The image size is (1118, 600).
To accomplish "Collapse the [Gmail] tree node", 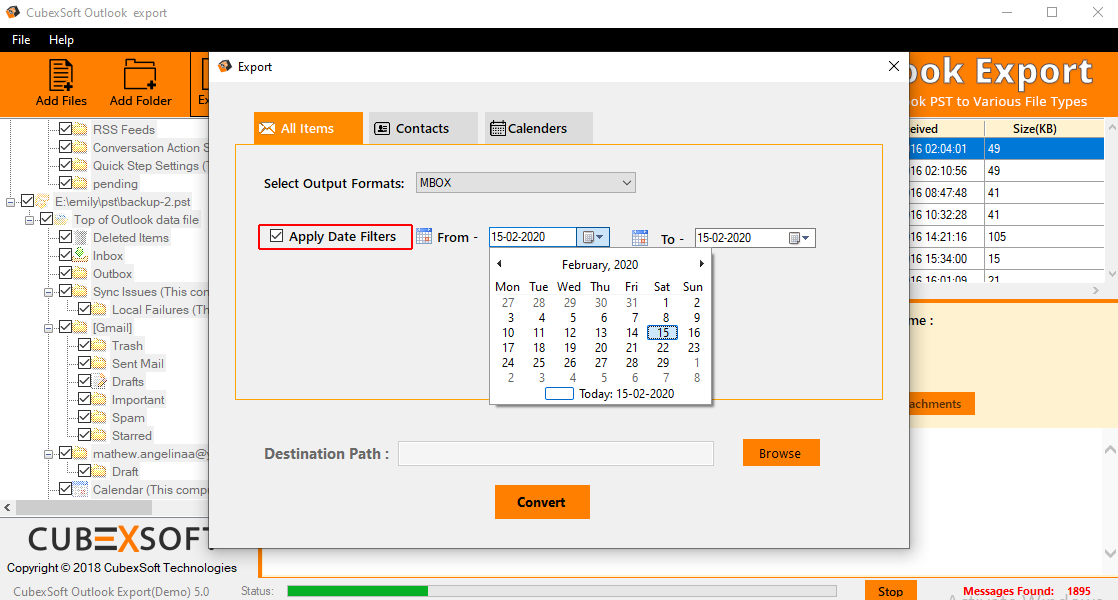I will pyautogui.click(x=49, y=328).
